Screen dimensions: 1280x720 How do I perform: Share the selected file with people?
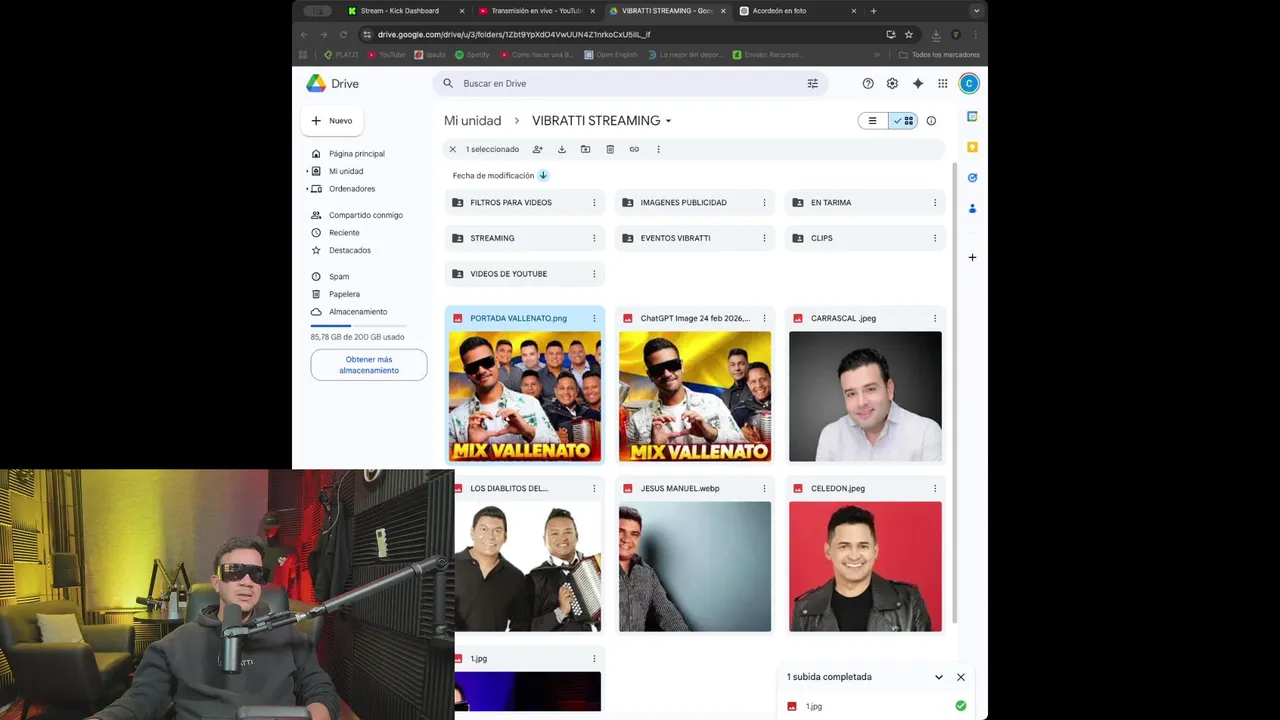tap(537, 149)
